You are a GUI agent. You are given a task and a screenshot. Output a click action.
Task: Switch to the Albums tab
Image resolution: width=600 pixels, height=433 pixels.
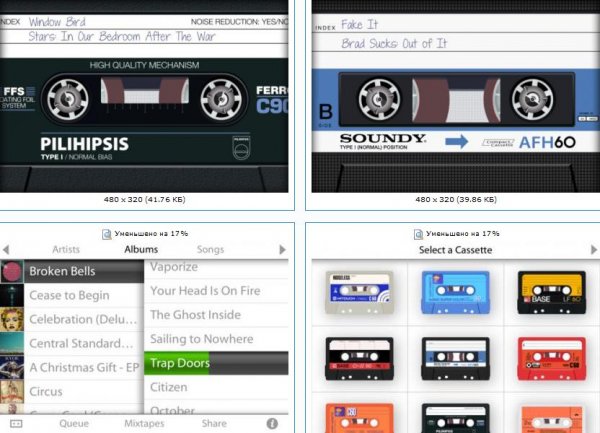pos(141,249)
